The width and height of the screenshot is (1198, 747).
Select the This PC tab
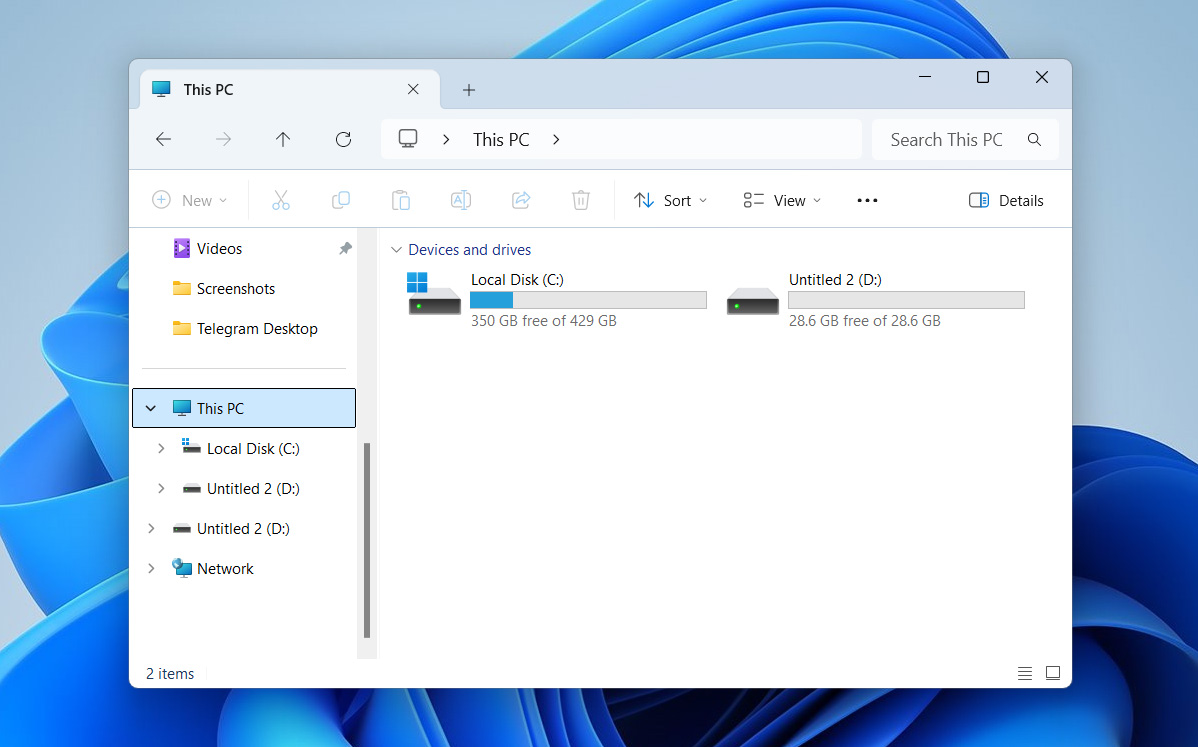click(290, 89)
